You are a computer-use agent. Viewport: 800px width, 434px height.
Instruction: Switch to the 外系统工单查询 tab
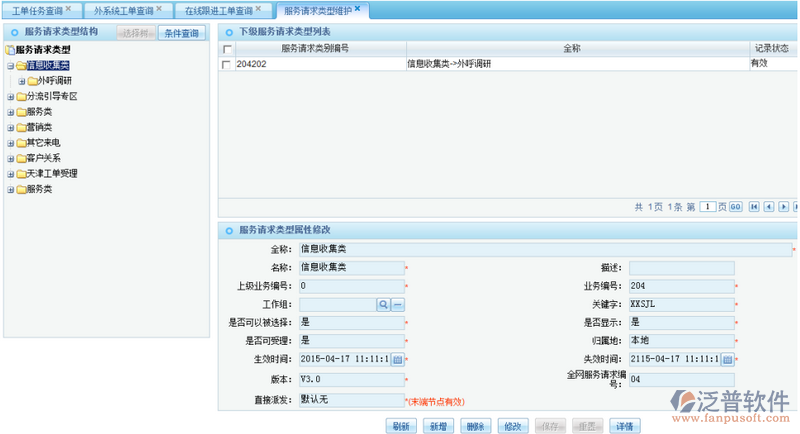pos(122,10)
